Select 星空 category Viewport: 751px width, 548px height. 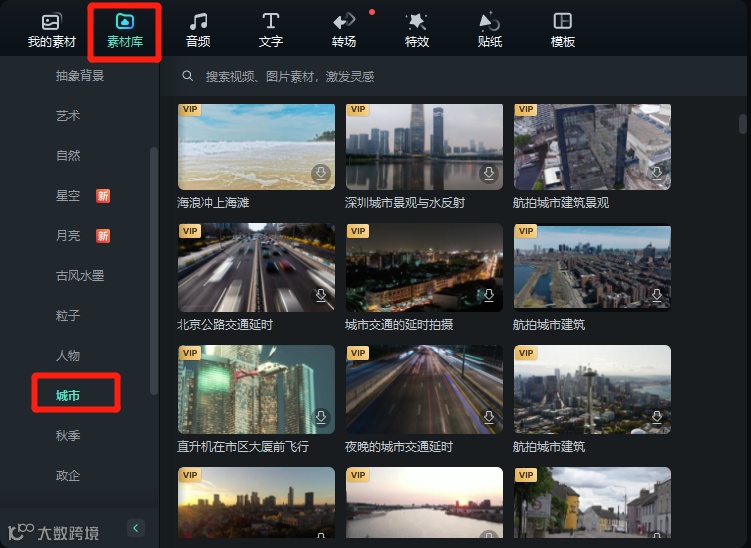tap(68, 195)
